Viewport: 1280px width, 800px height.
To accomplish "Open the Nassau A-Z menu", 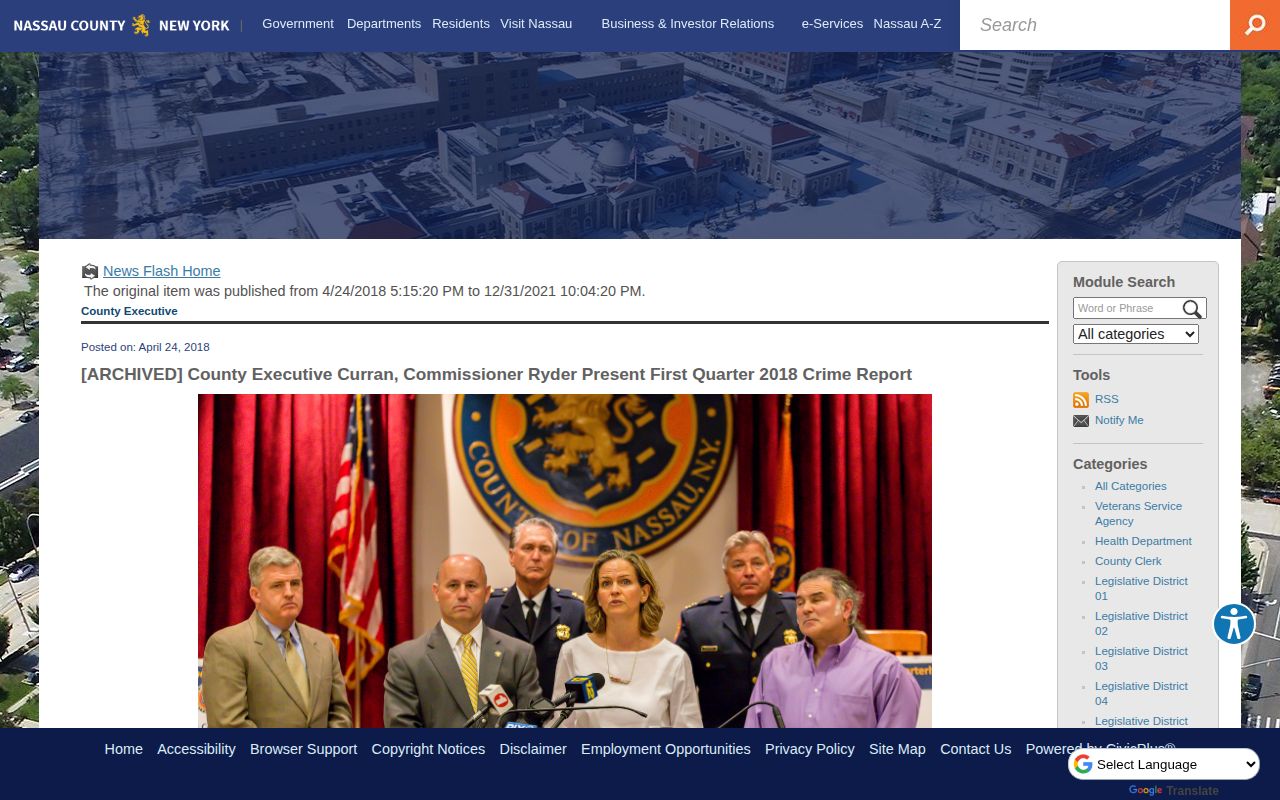I will click(x=907, y=23).
